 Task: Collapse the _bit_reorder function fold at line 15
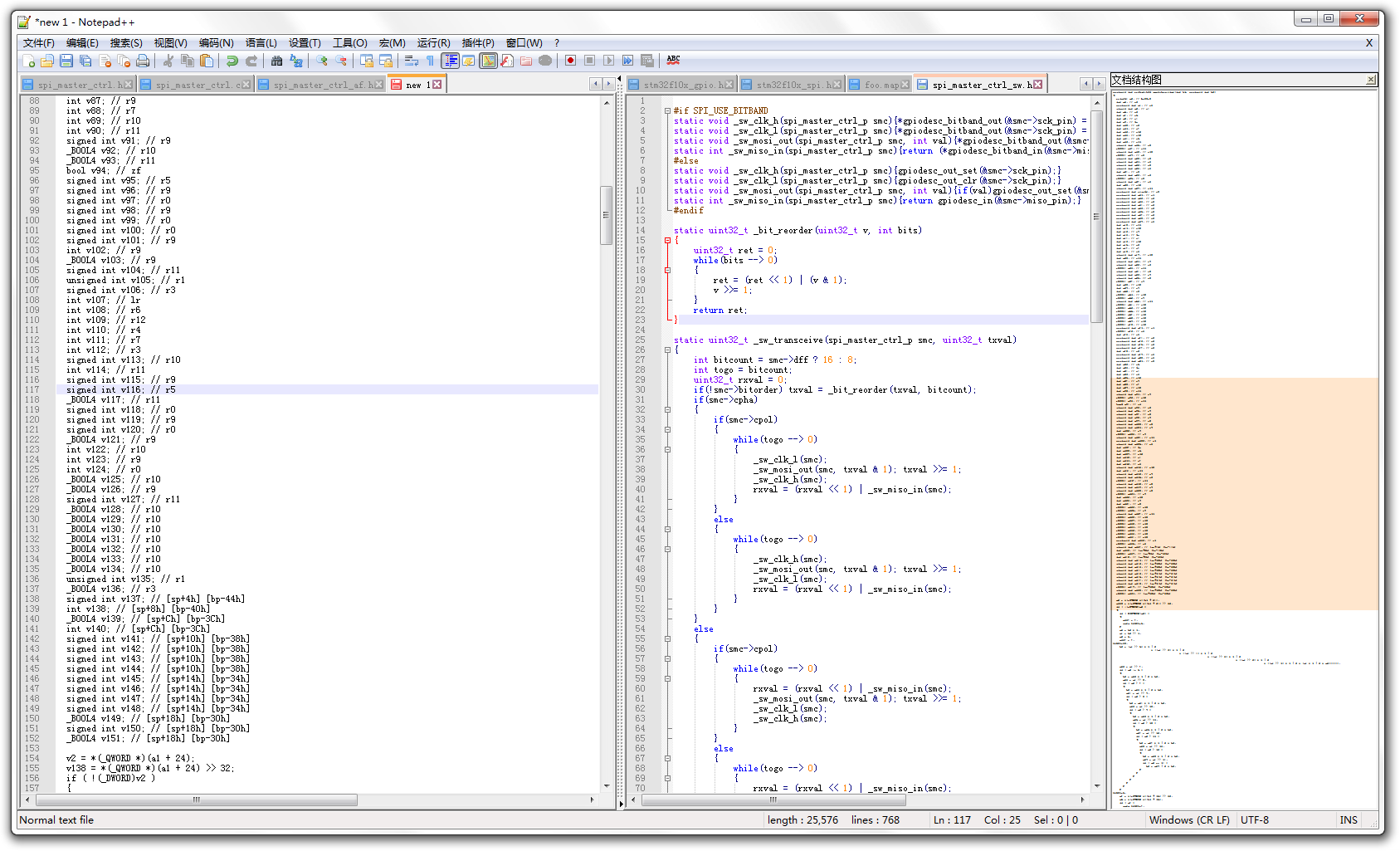tap(667, 240)
